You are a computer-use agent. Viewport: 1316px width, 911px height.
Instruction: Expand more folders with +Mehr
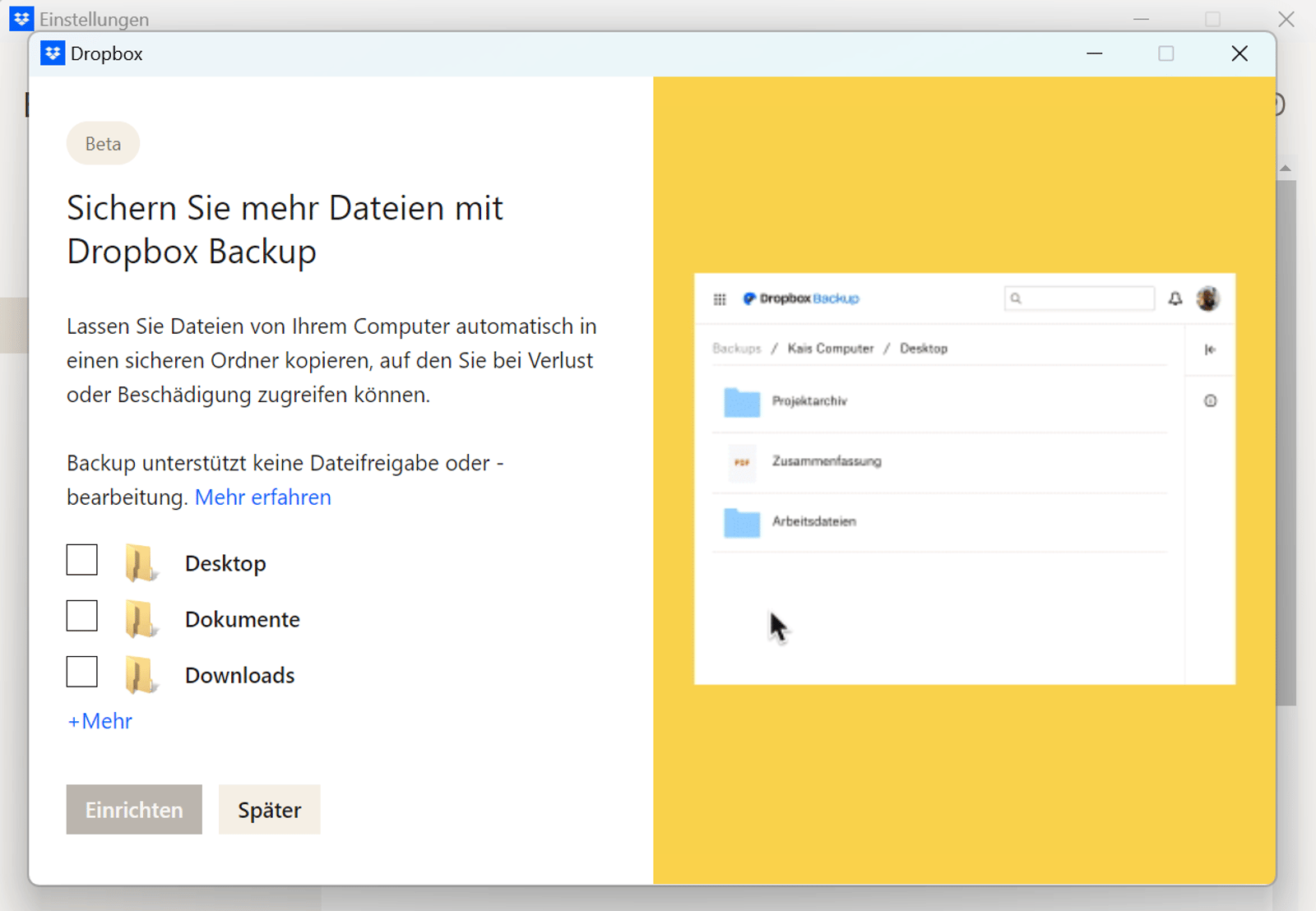[99, 721]
